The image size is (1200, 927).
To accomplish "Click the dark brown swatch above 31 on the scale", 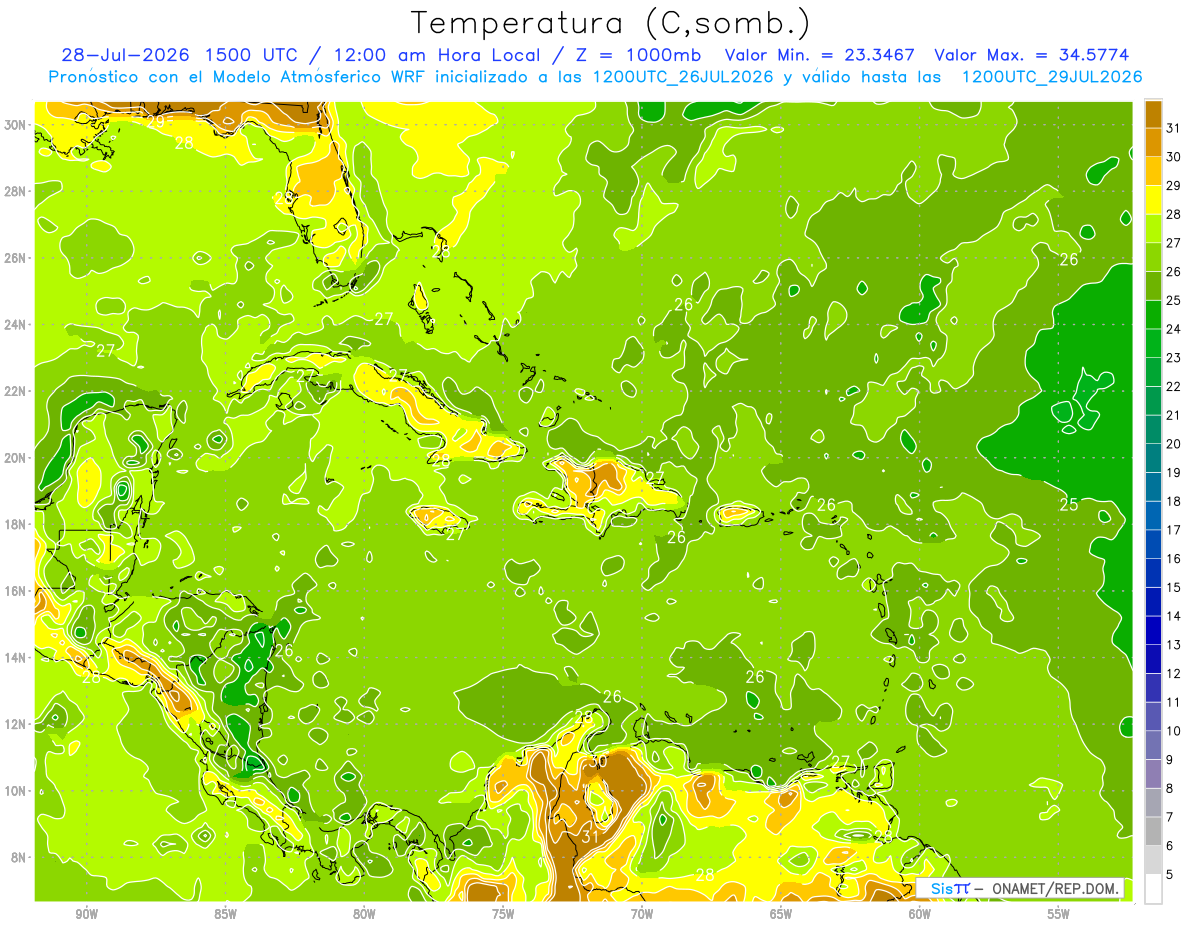I will pyautogui.click(x=1153, y=114).
